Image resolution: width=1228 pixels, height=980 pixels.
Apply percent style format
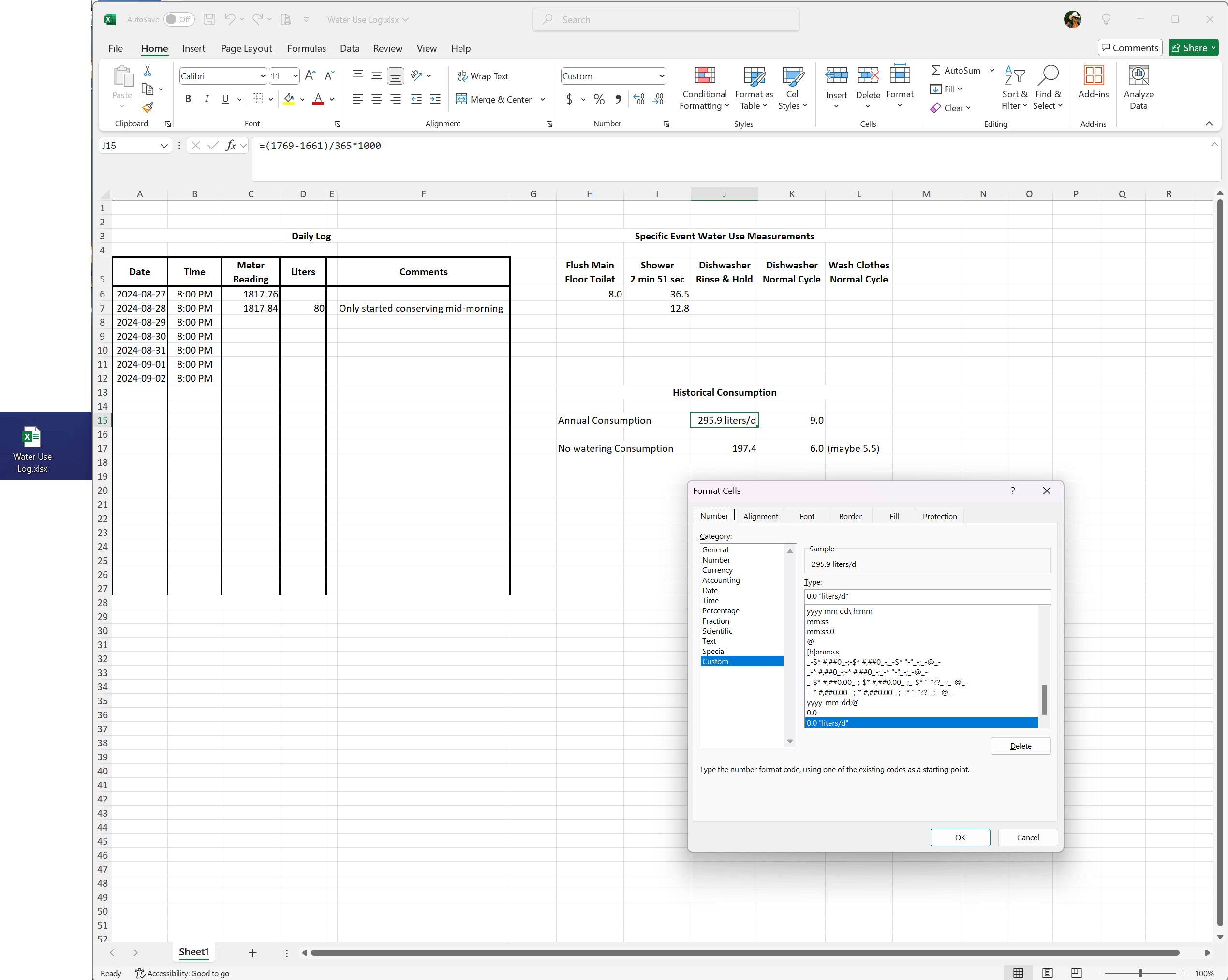coord(599,99)
